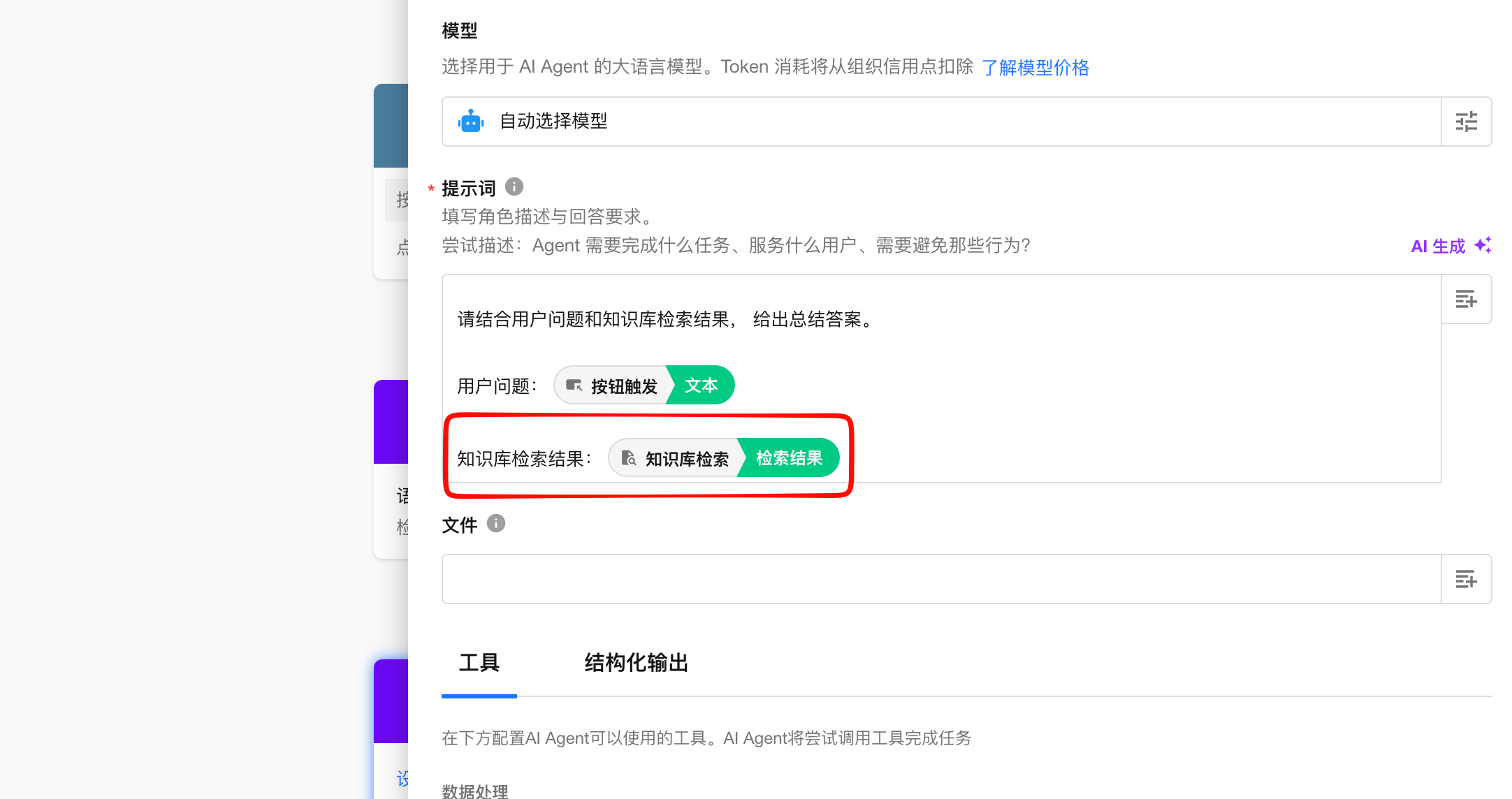The image size is (1512, 799).
Task: Click insert-variable icon beside the prompt editor
Action: (1466, 300)
